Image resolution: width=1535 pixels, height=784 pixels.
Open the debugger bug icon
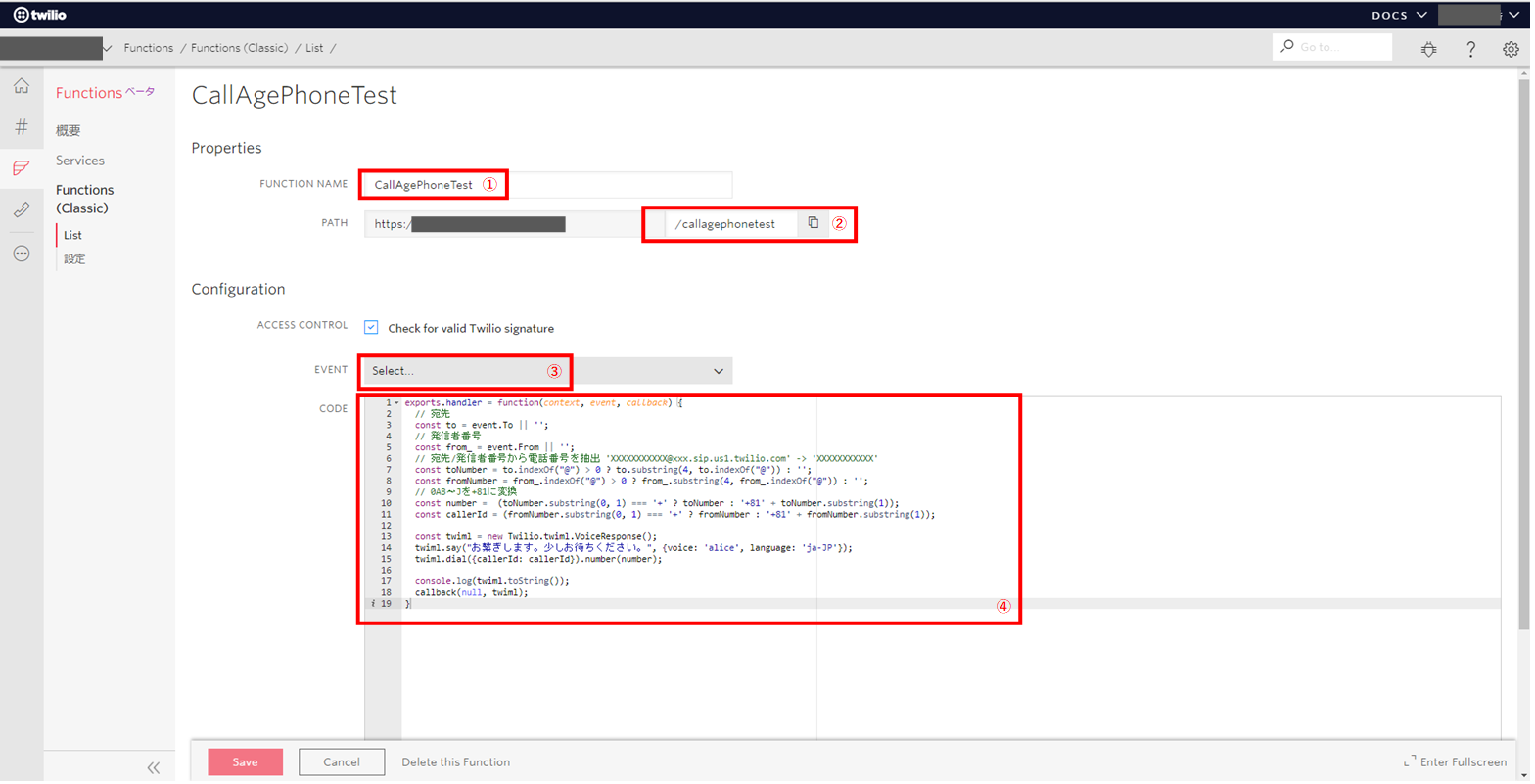click(1428, 48)
